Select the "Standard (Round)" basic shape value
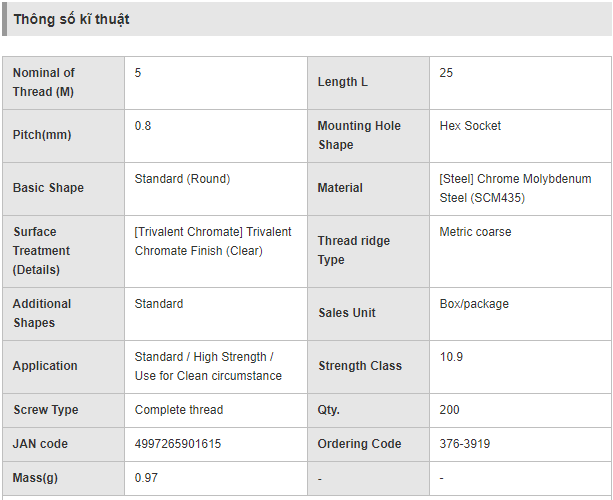Screen dimensions: 613x500 [182, 179]
